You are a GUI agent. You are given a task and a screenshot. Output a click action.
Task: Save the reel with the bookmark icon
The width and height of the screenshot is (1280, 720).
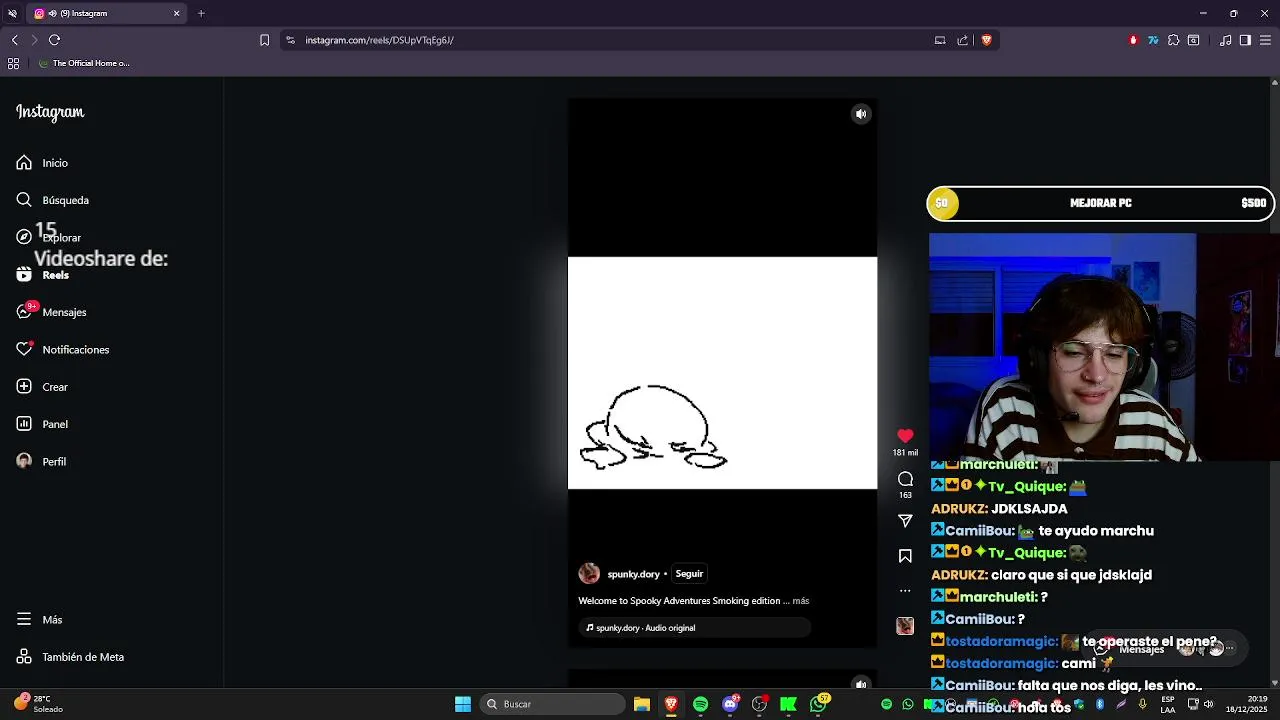point(905,556)
